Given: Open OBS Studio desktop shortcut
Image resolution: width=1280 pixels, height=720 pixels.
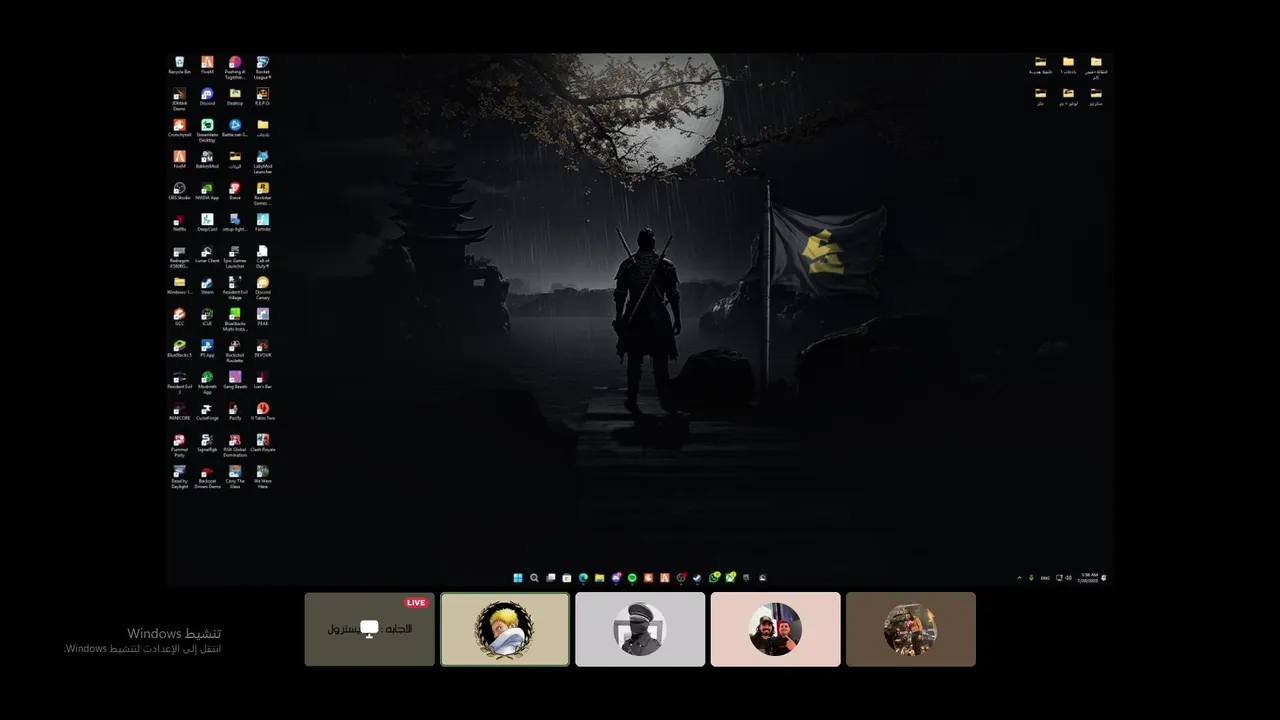Looking at the screenshot, I should coord(179,191).
